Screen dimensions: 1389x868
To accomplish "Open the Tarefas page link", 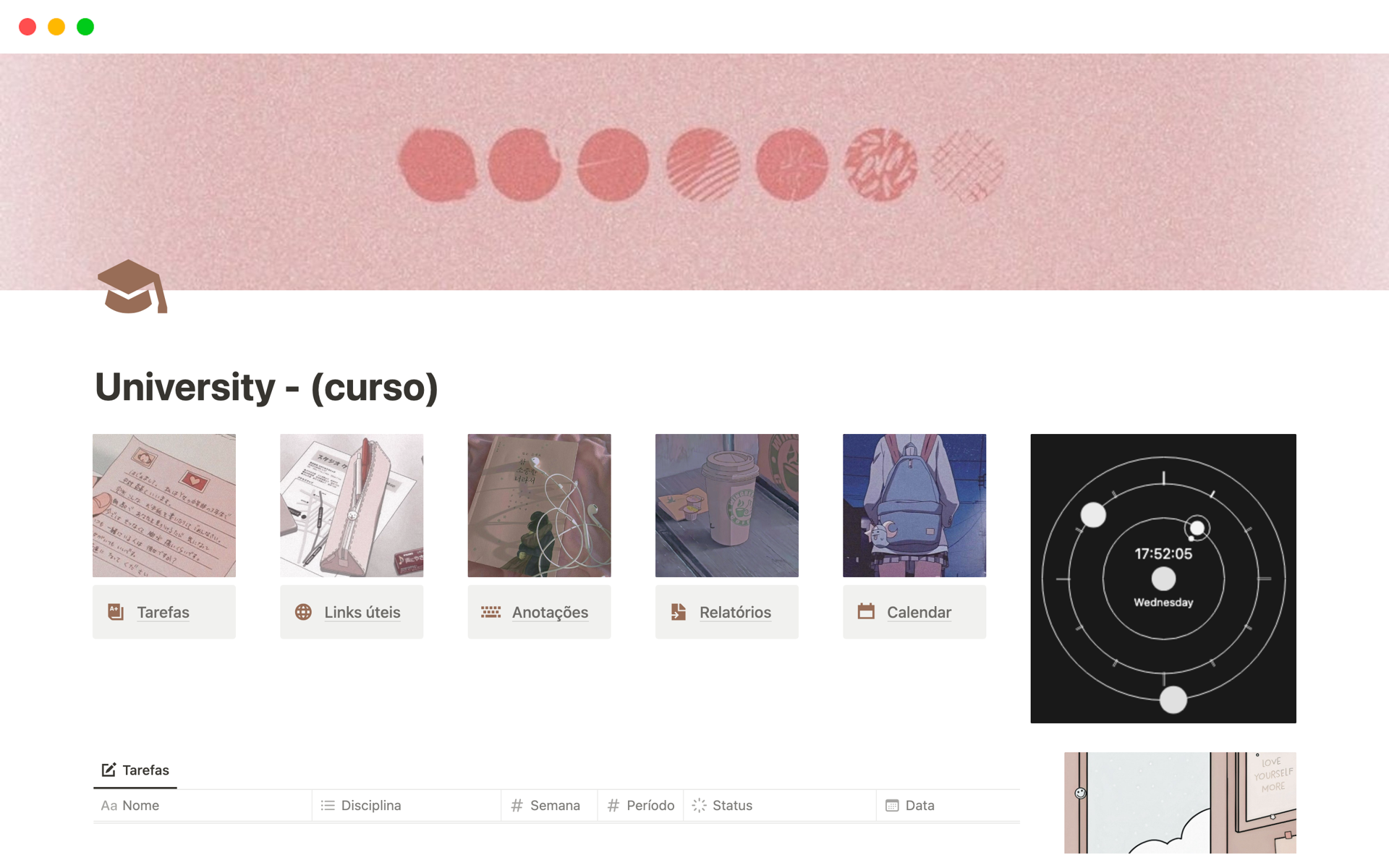I will point(163,612).
